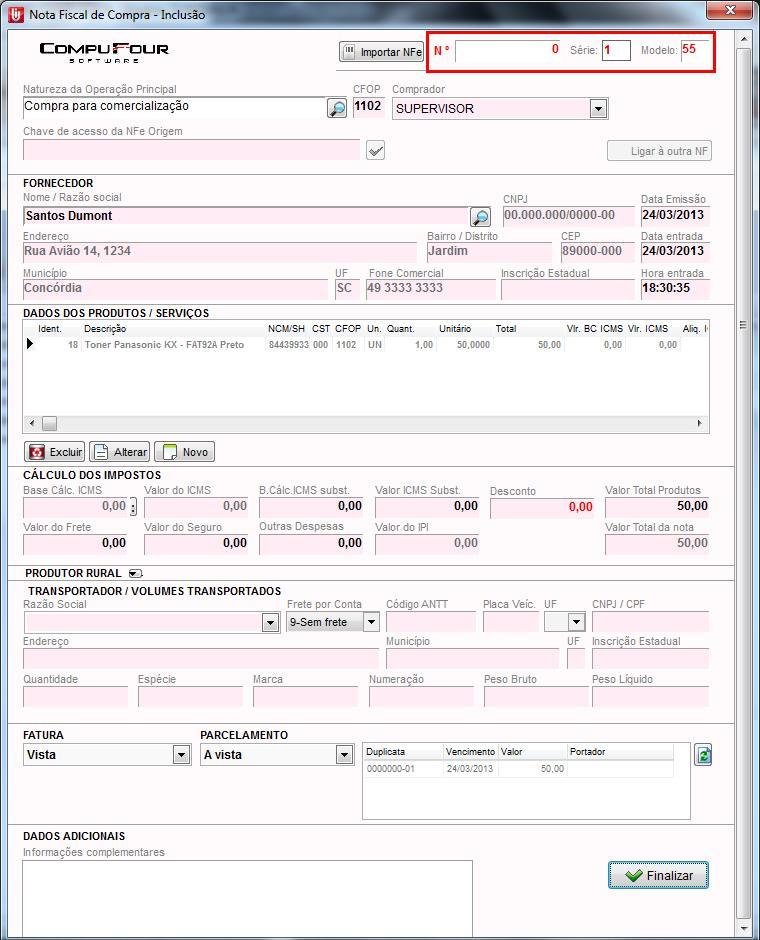
Task: Click Alterar to edit the product
Action: (120, 452)
